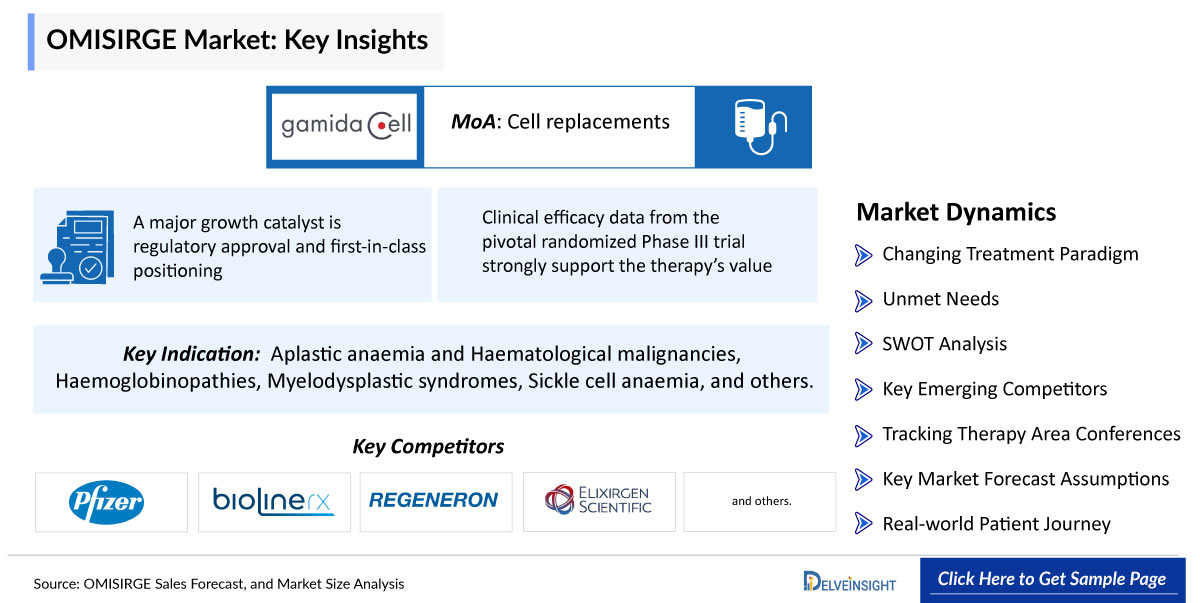Open Key Market Forecast Assumptions link

tap(1025, 480)
